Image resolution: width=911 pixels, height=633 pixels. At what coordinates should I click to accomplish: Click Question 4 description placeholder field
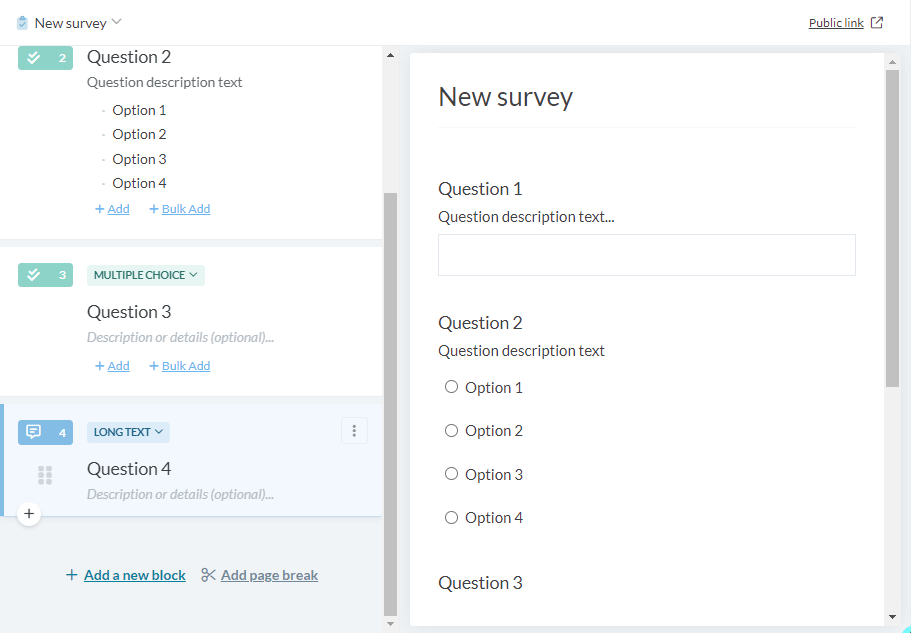(181, 494)
